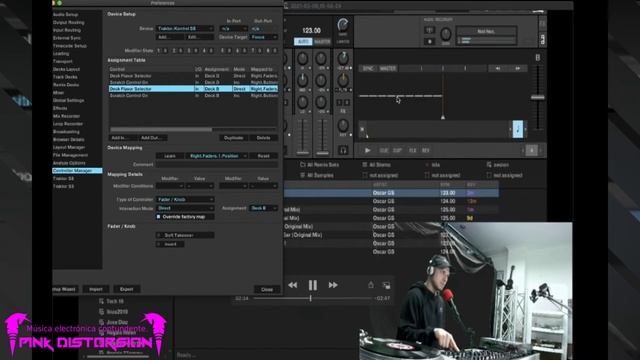
Task: Click the picture-in-picture icon in the video player
Action: click(x=386, y=285)
